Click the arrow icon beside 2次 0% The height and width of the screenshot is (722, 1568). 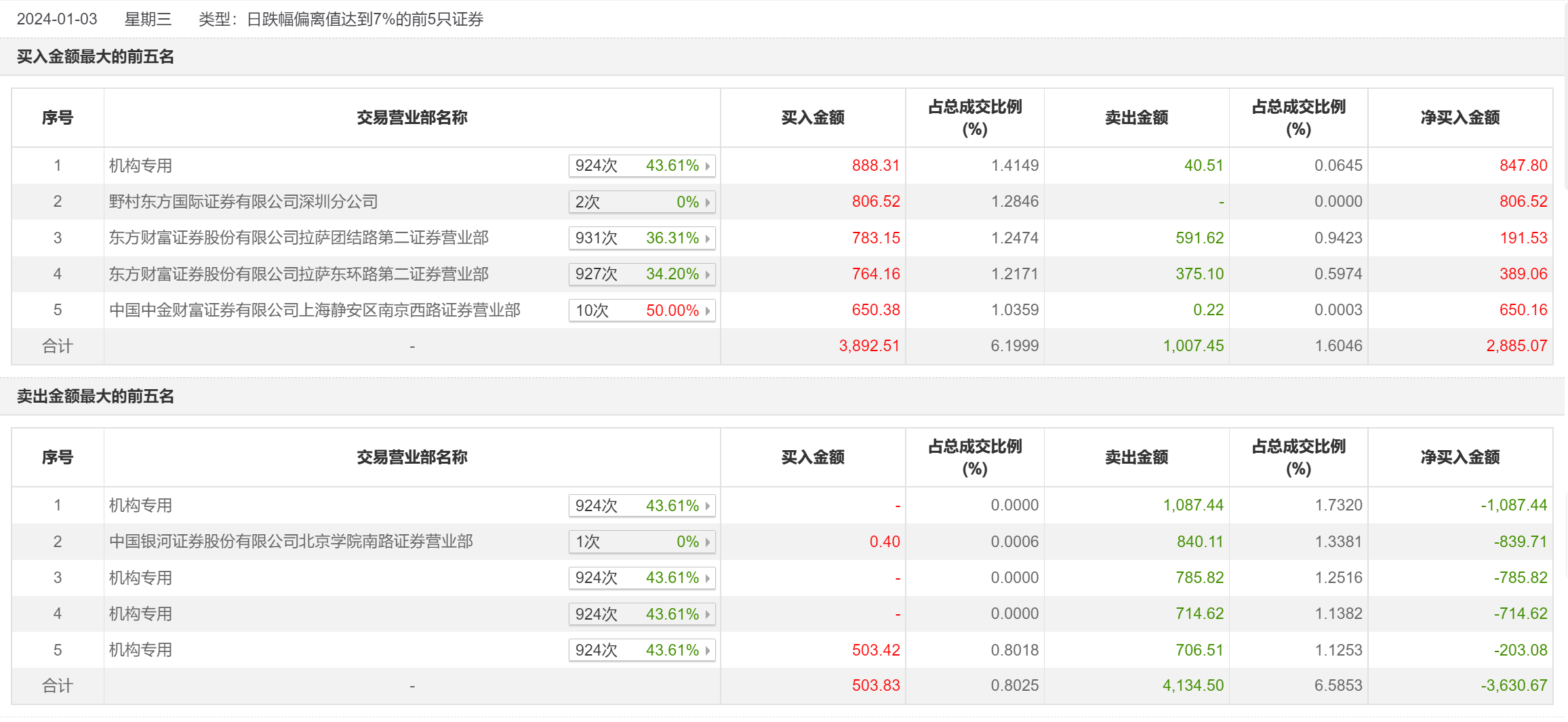point(708,202)
